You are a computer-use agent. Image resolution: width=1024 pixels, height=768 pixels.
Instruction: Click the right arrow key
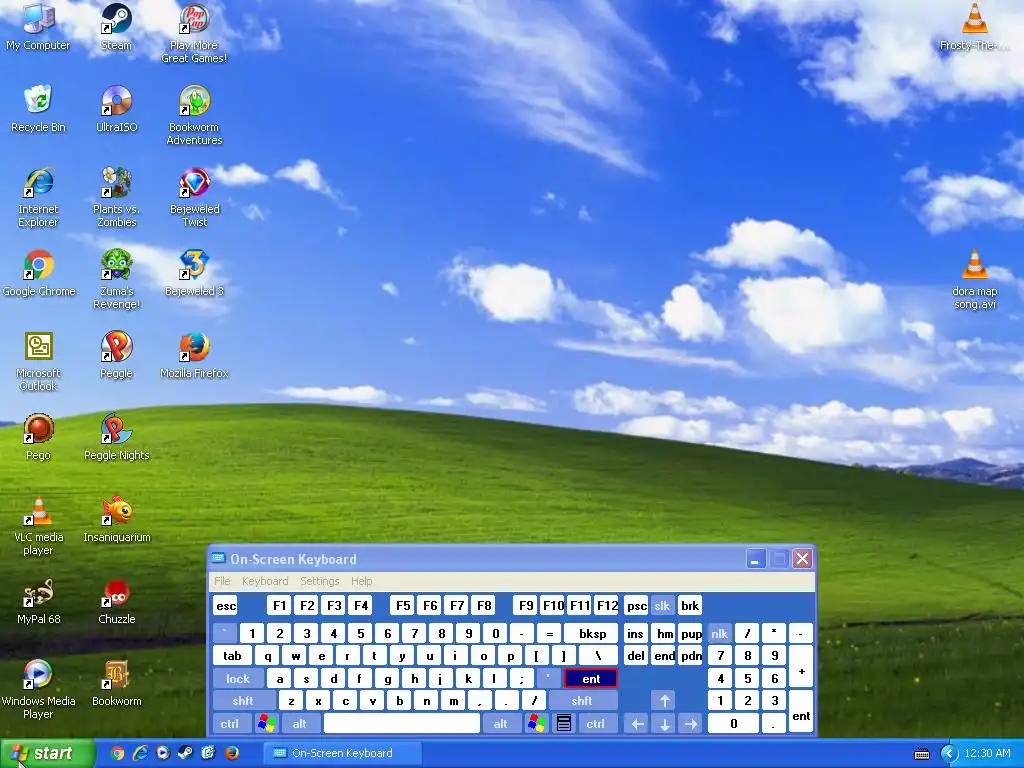[x=691, y=724]
